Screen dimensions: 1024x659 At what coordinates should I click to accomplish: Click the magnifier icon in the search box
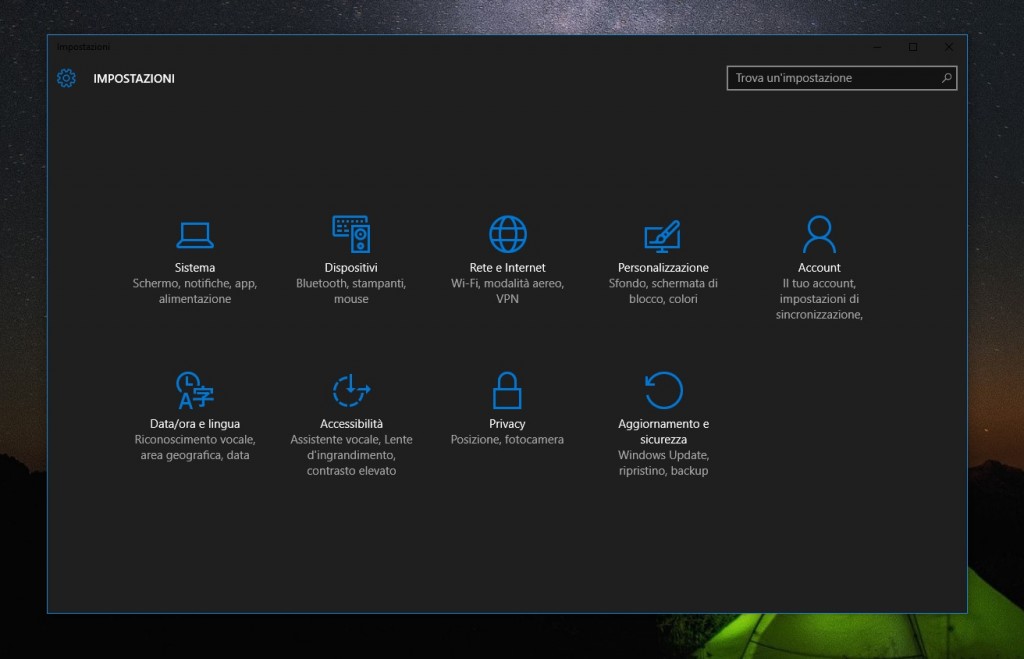946,78
